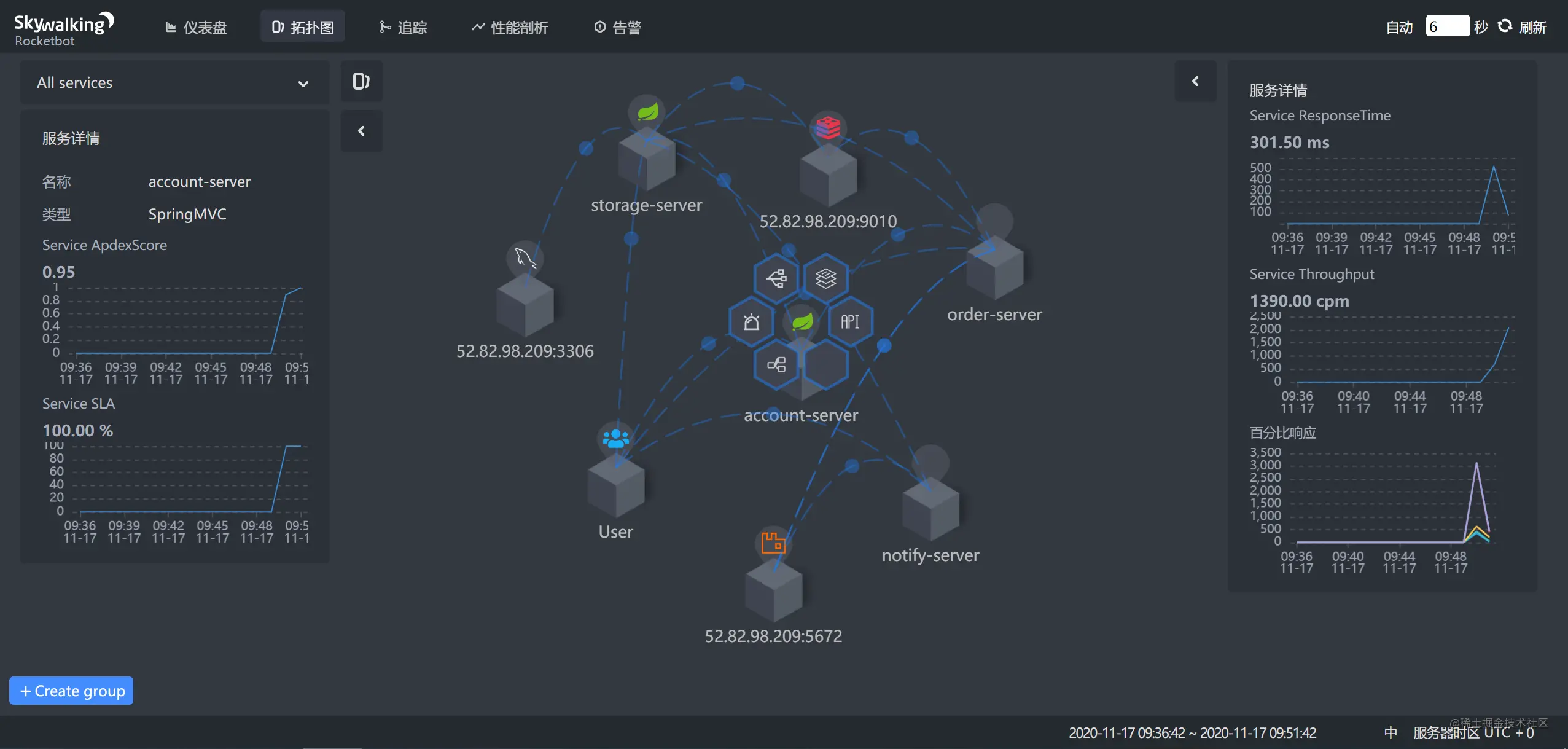The height and width of the screenshot is (749, 1568).
Task: Switch language via 中 toggle in footer
Action: 1391,732
